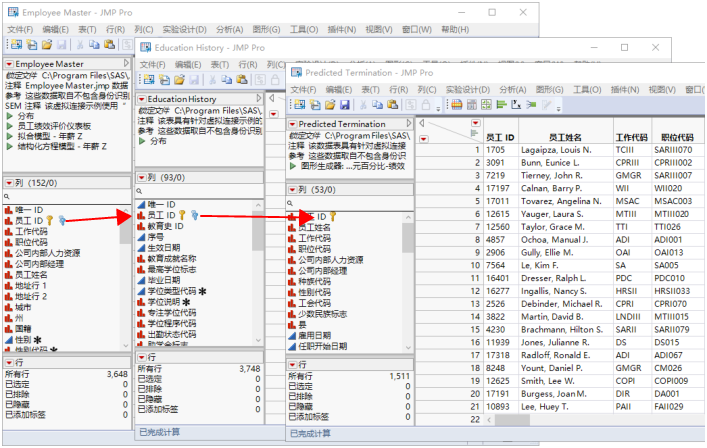Click 员工 ID column header in data grid
707x448 pixels.
[500, 137]
